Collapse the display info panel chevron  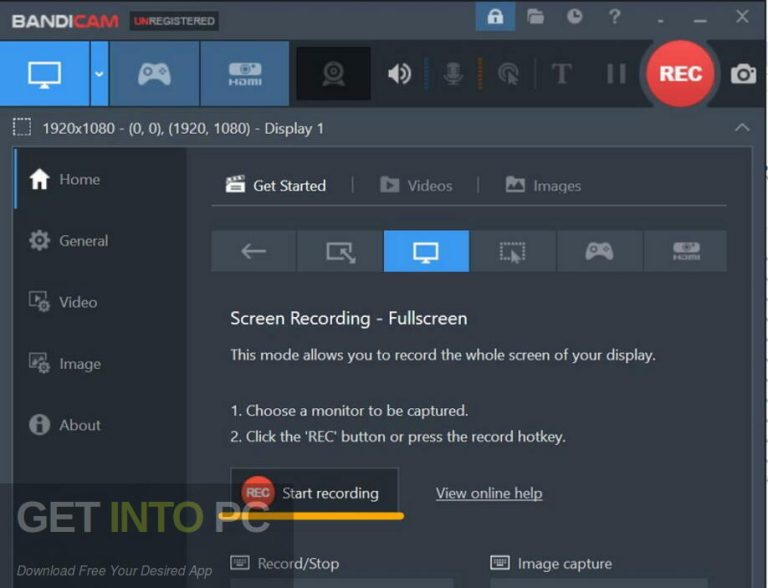point(742,128)
